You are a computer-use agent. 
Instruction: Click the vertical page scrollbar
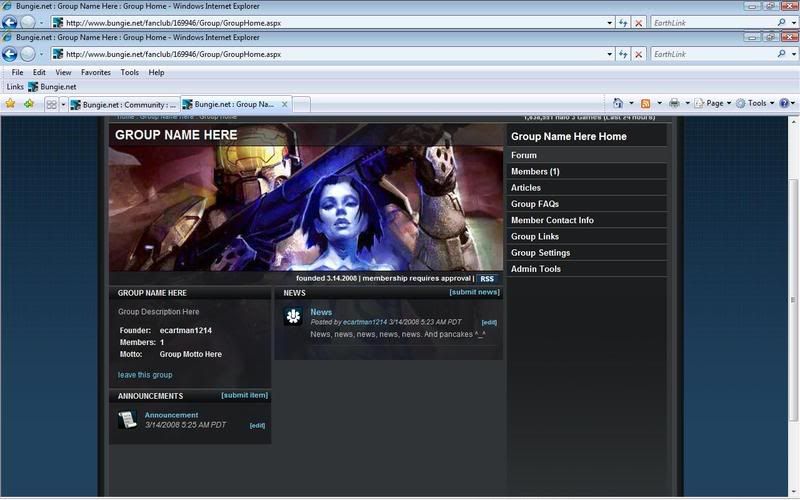792,300
